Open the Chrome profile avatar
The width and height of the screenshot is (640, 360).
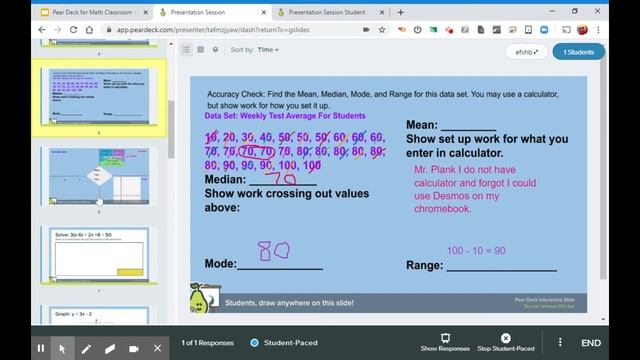(582, 30)
